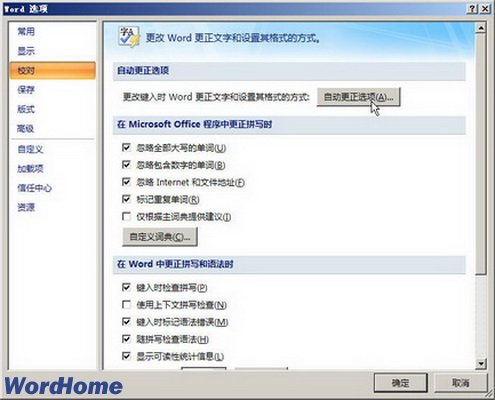The height and width of the screenshot is (400, 495).
Task: Toggle 忽略全部大写的单词 checkbox
Action: pyautogui.click(x=126, y=147)
